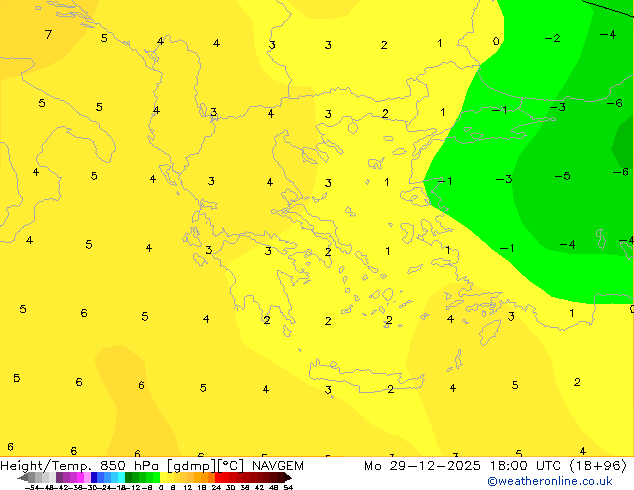This screenshot has height=490, width=634.
Task: Click the gray arrow at legend's left end
Action: tap(21, 478)
